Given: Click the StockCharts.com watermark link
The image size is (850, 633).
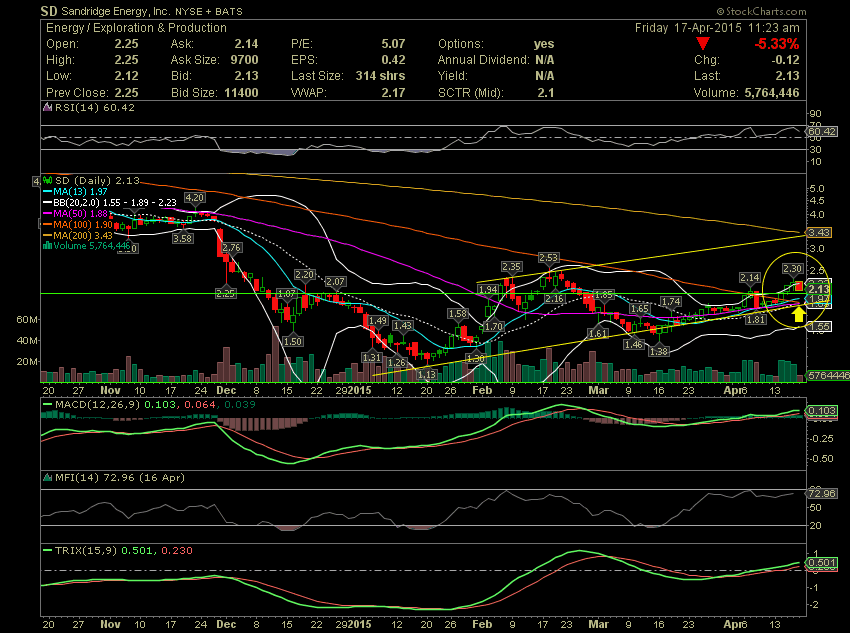Looking at the screenshot, I should click(761, 11).
